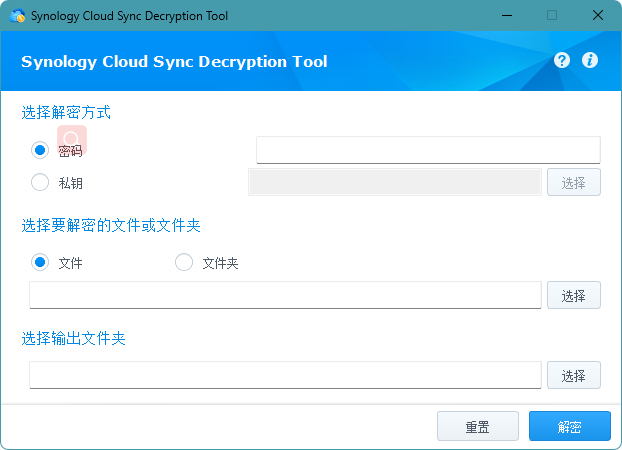
Task: Select the 私钥 (private key) radio button
Action: coord(40,182)
